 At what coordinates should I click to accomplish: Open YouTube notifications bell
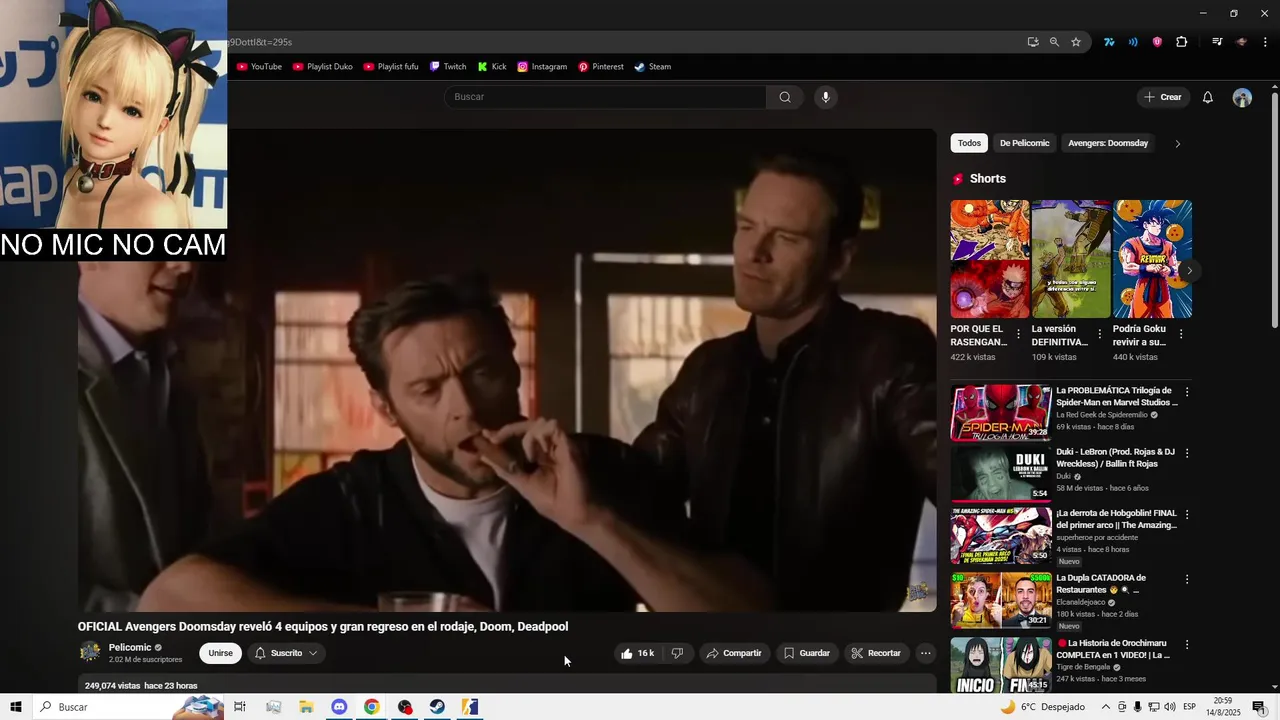(x=1208, y=97)
